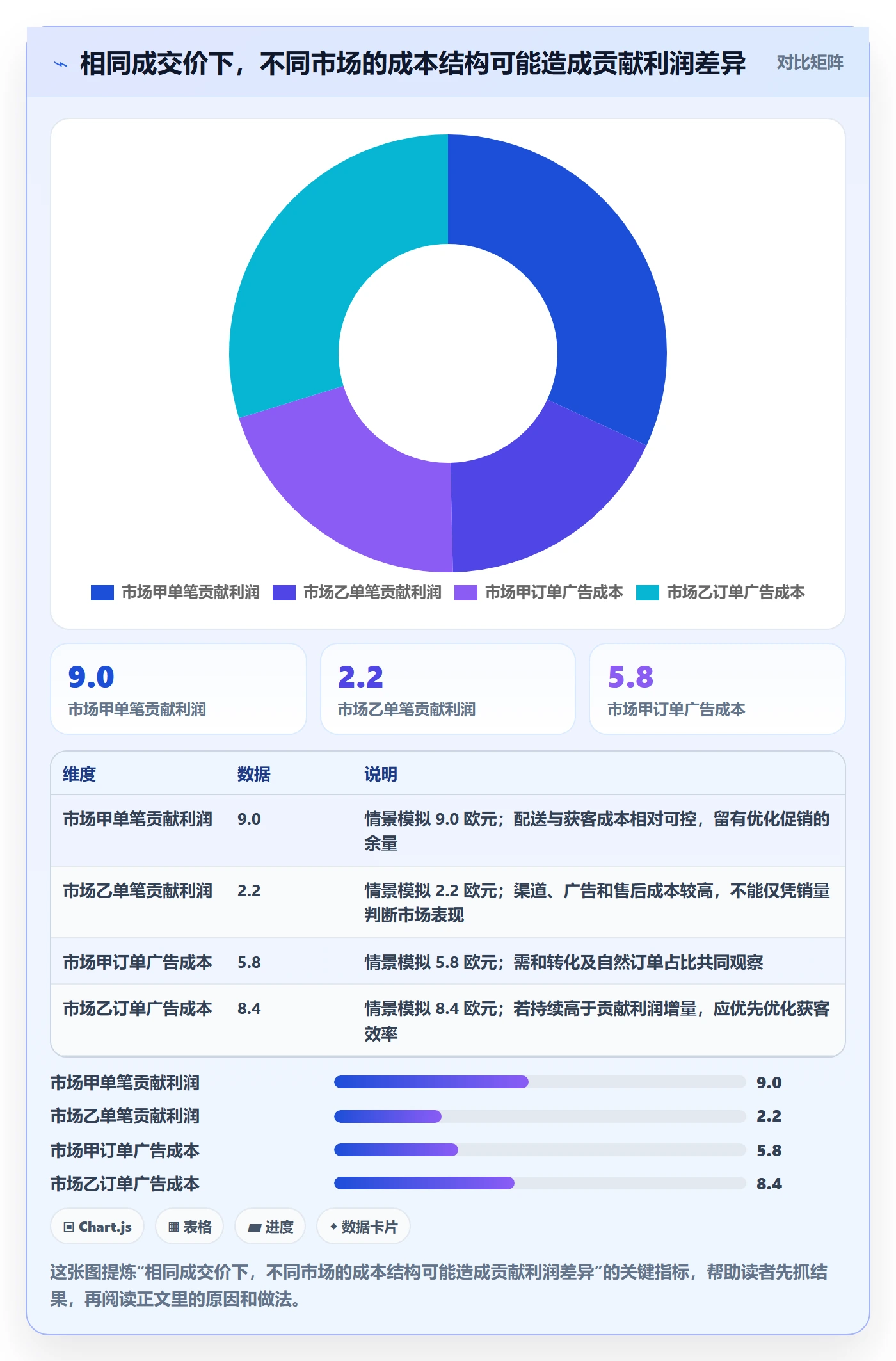The image size is (896, 1361).
Task: Click the progress bar showing 9.0
Action: (540, 1082)
